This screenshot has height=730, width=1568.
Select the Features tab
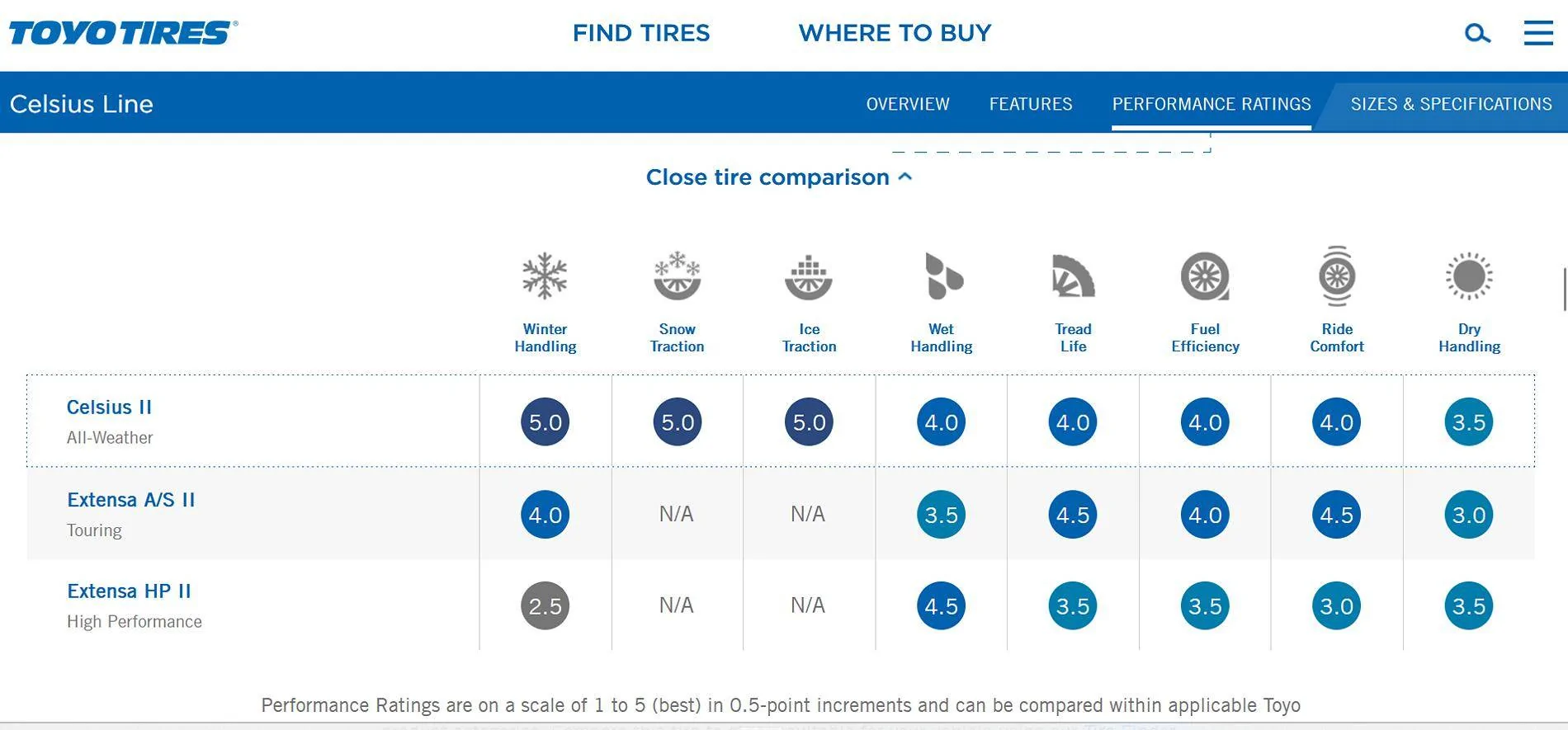1031,104
